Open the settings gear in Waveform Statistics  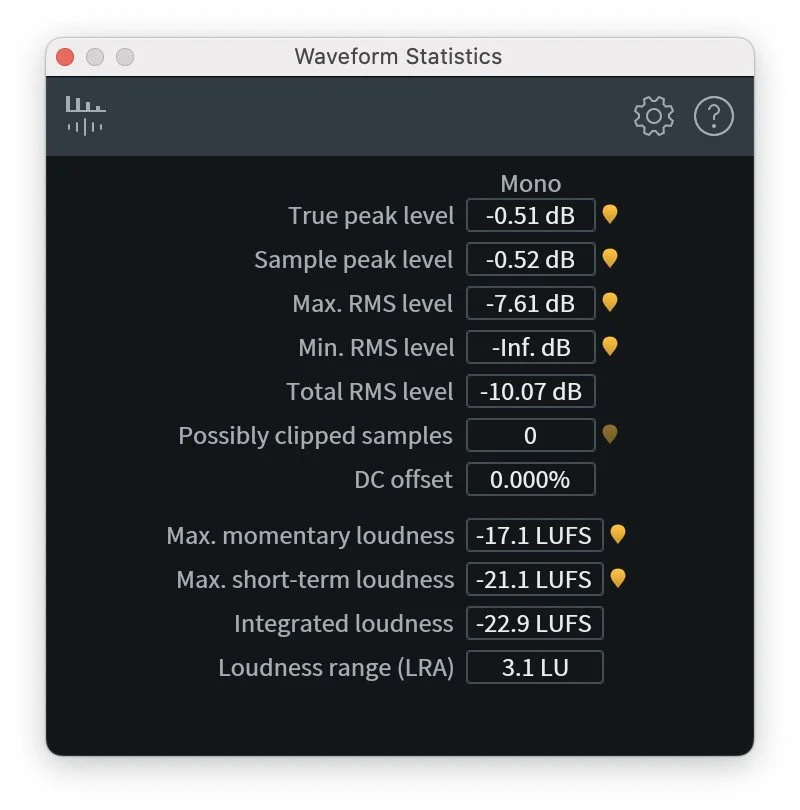(654, 116)
